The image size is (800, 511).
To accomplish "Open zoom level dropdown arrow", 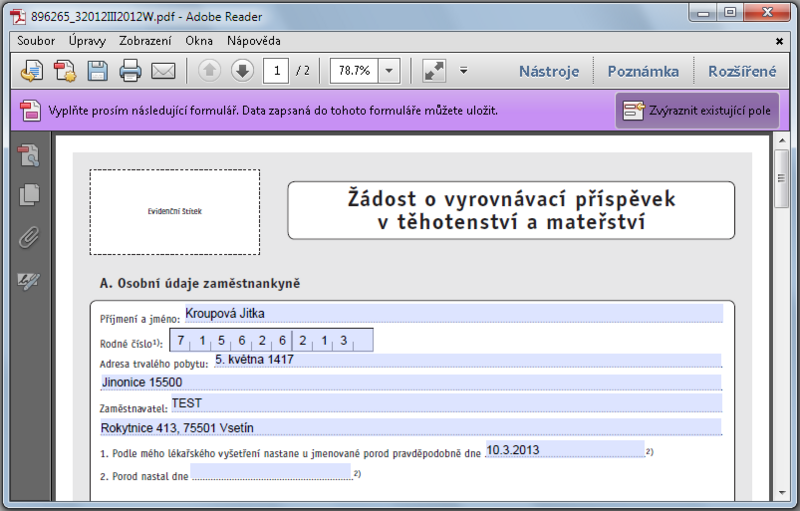I will (x=389, y=71).
